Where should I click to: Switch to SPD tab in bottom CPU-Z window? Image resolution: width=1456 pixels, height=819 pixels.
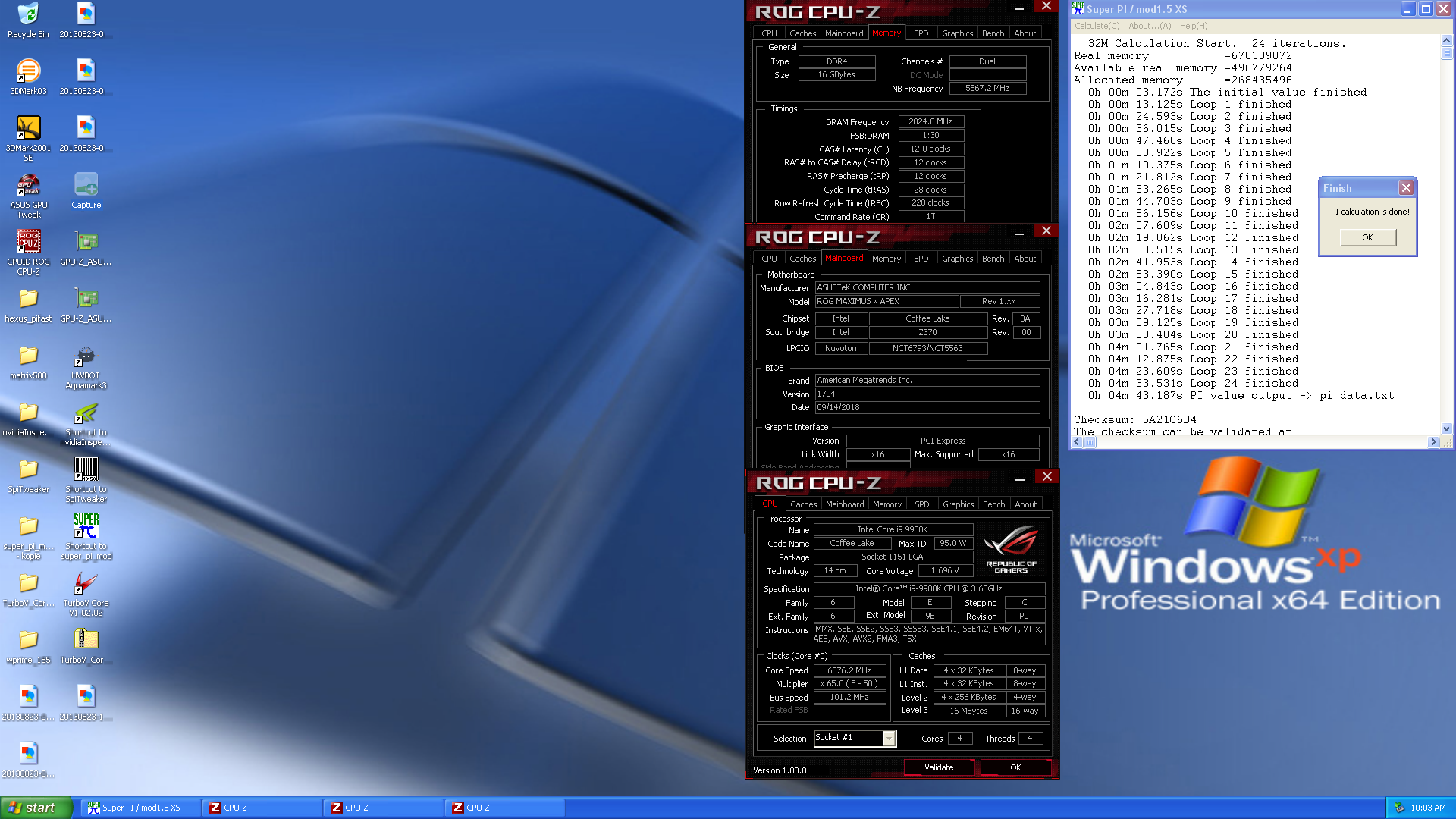tap(921, 504)
